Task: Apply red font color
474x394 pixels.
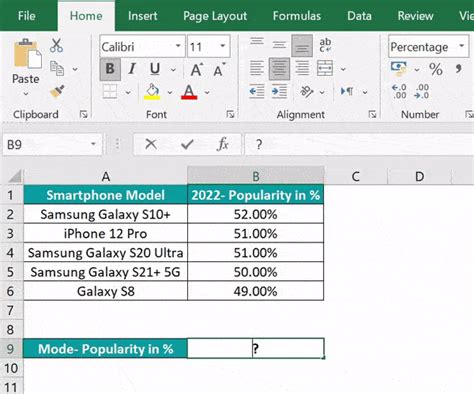Action: pyautogui.click(x=189, y=91)
